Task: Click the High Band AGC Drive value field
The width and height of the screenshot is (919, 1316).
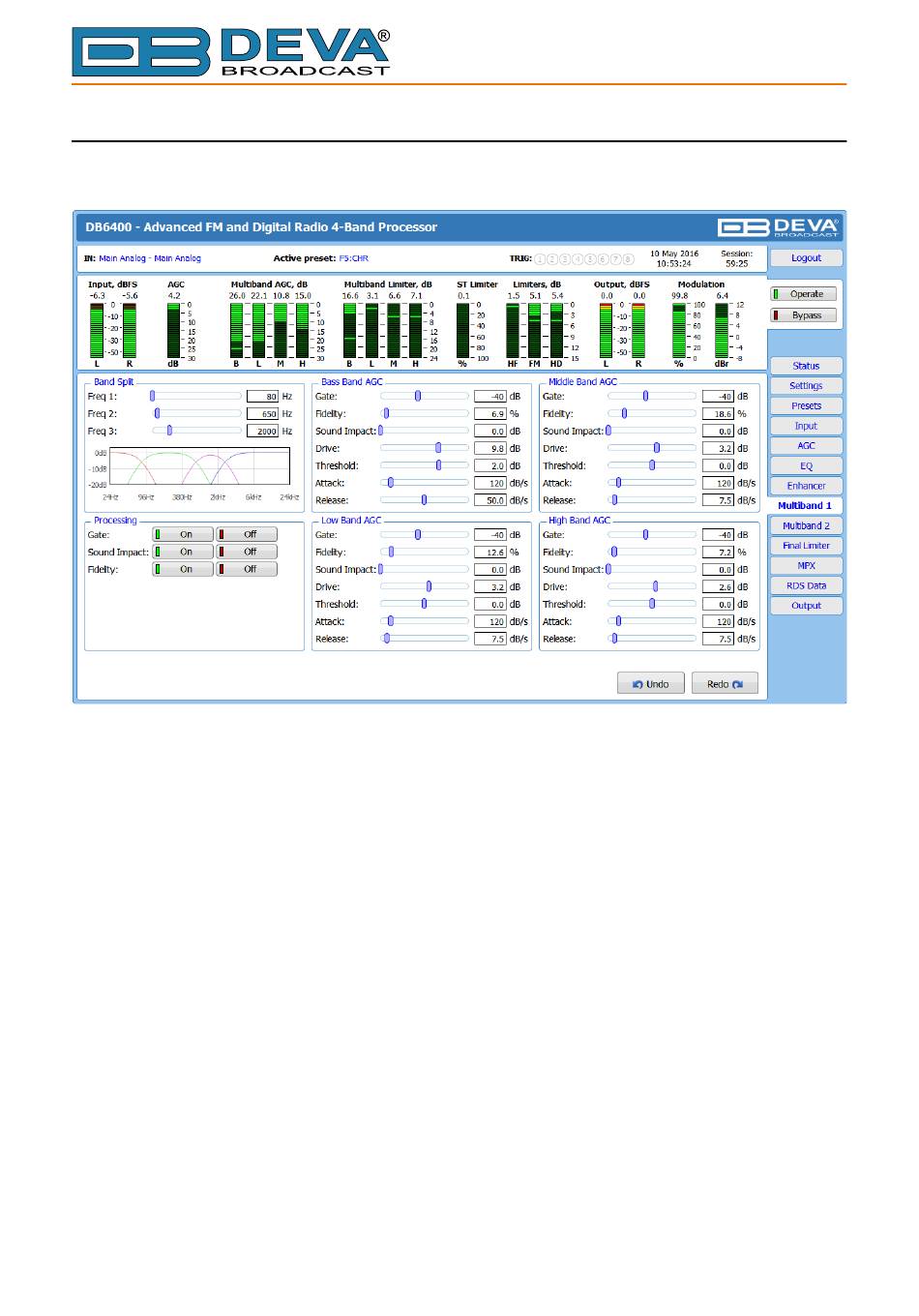Action: pyautogui.click(x=718, y=587)
